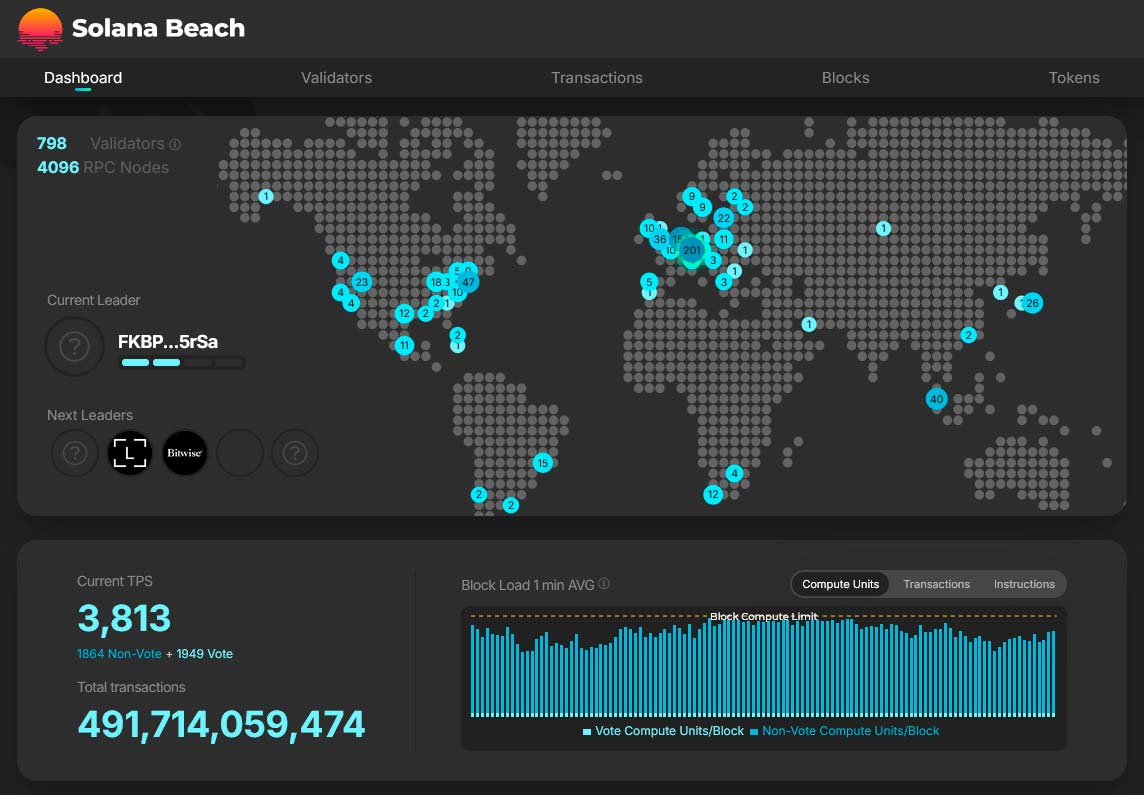
Task: Click the Current TPS value 3,813
Action: [x=124, y=618]
